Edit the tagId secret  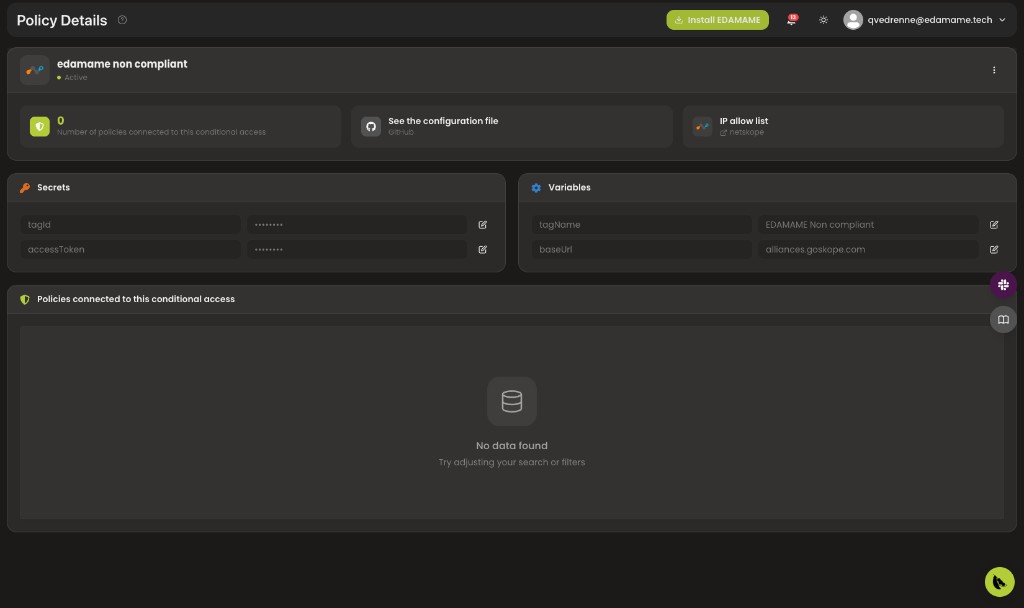483,225
